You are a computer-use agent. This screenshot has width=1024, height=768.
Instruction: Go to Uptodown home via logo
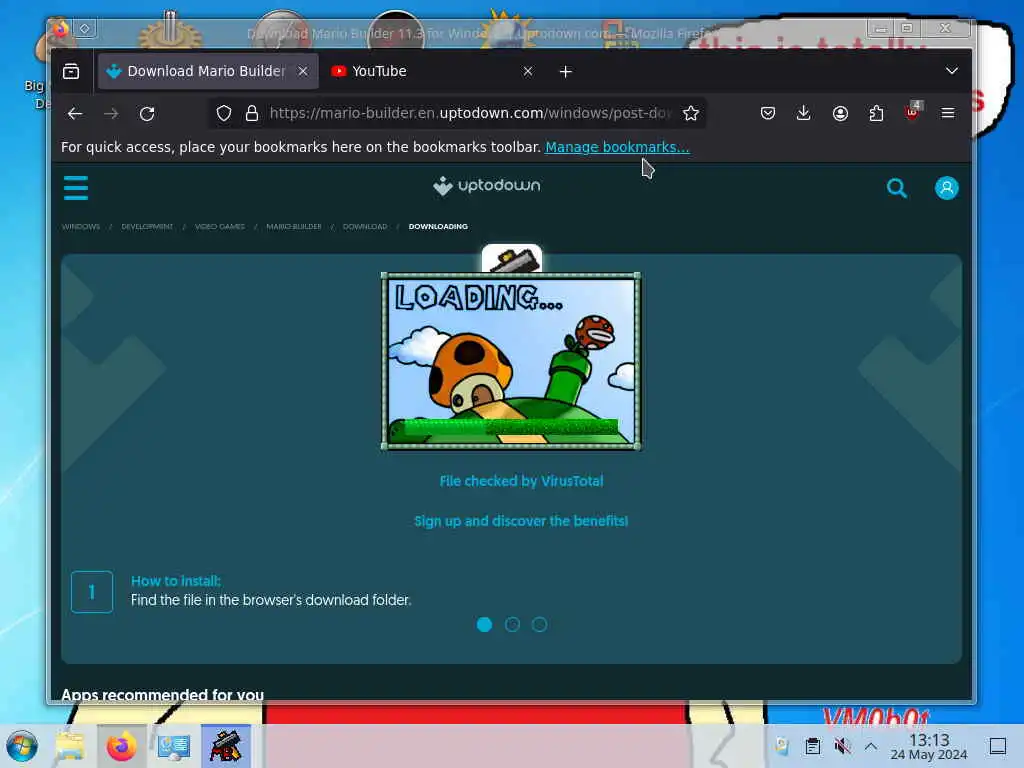pos(487,186)
